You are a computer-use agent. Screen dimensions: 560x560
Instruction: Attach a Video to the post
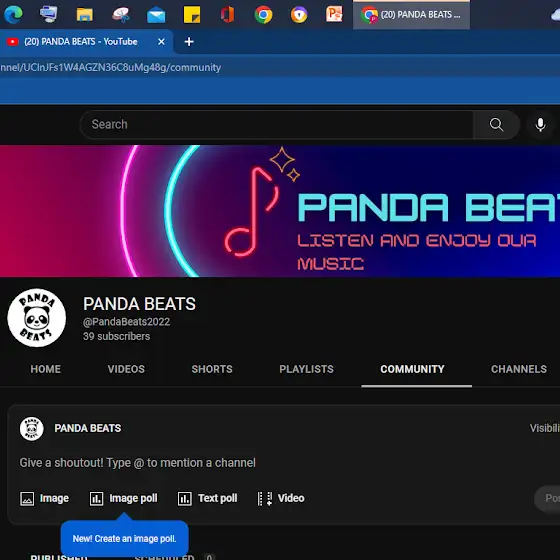point(281,498)
